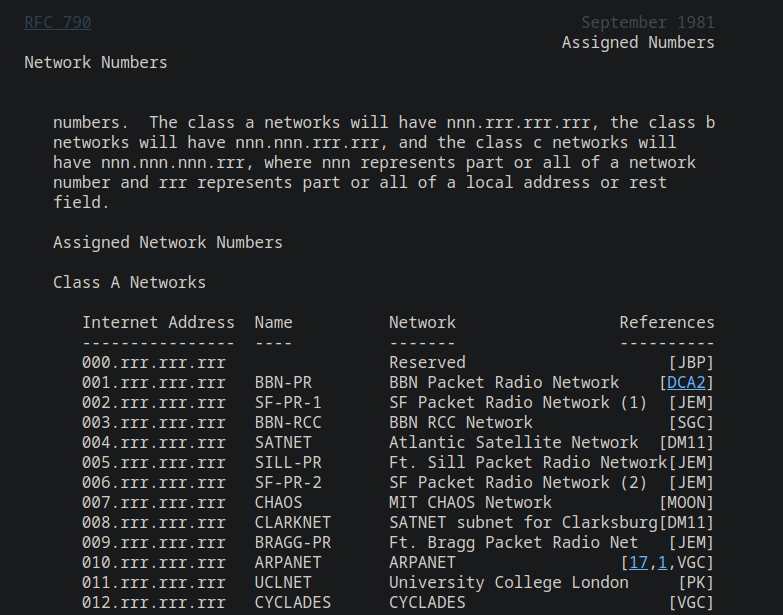Select the BBN-PR network name
This screenshot has width=783, height=615.
point(283,382)
